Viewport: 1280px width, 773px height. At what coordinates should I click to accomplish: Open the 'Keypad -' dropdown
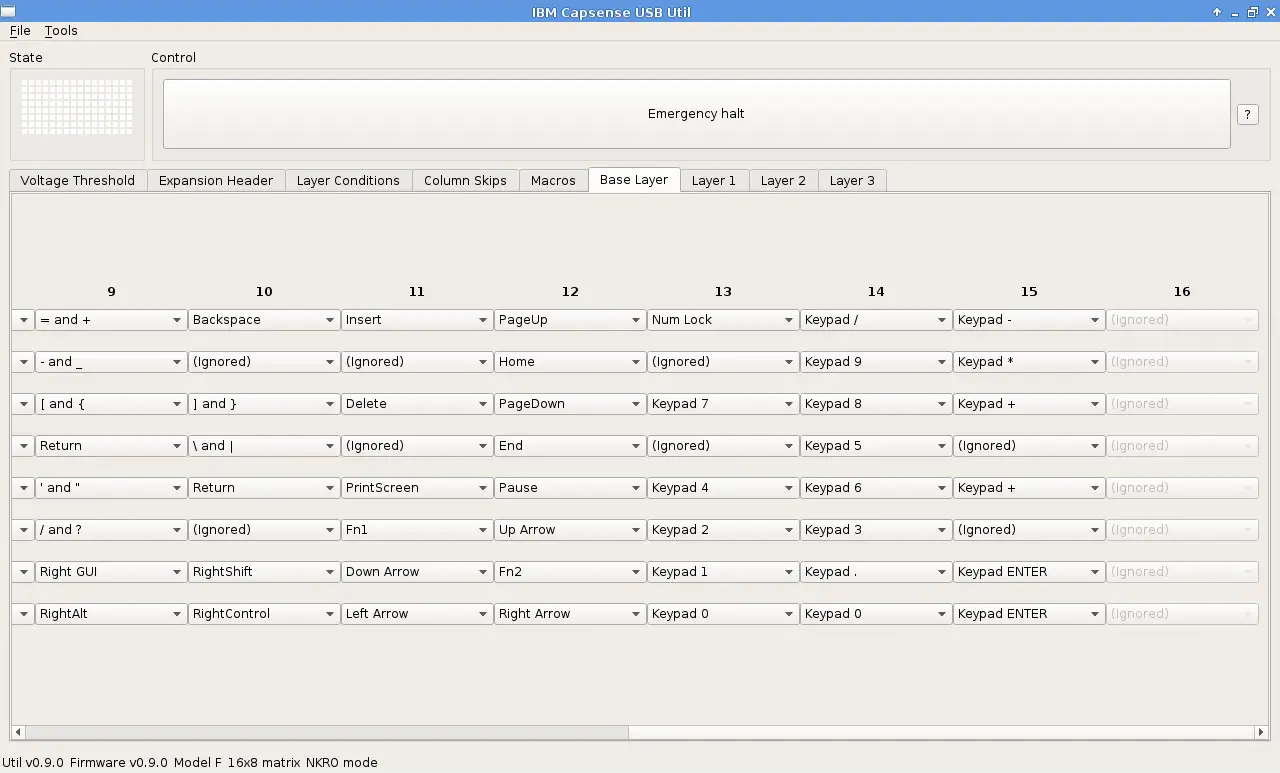tap(1028, 320)
